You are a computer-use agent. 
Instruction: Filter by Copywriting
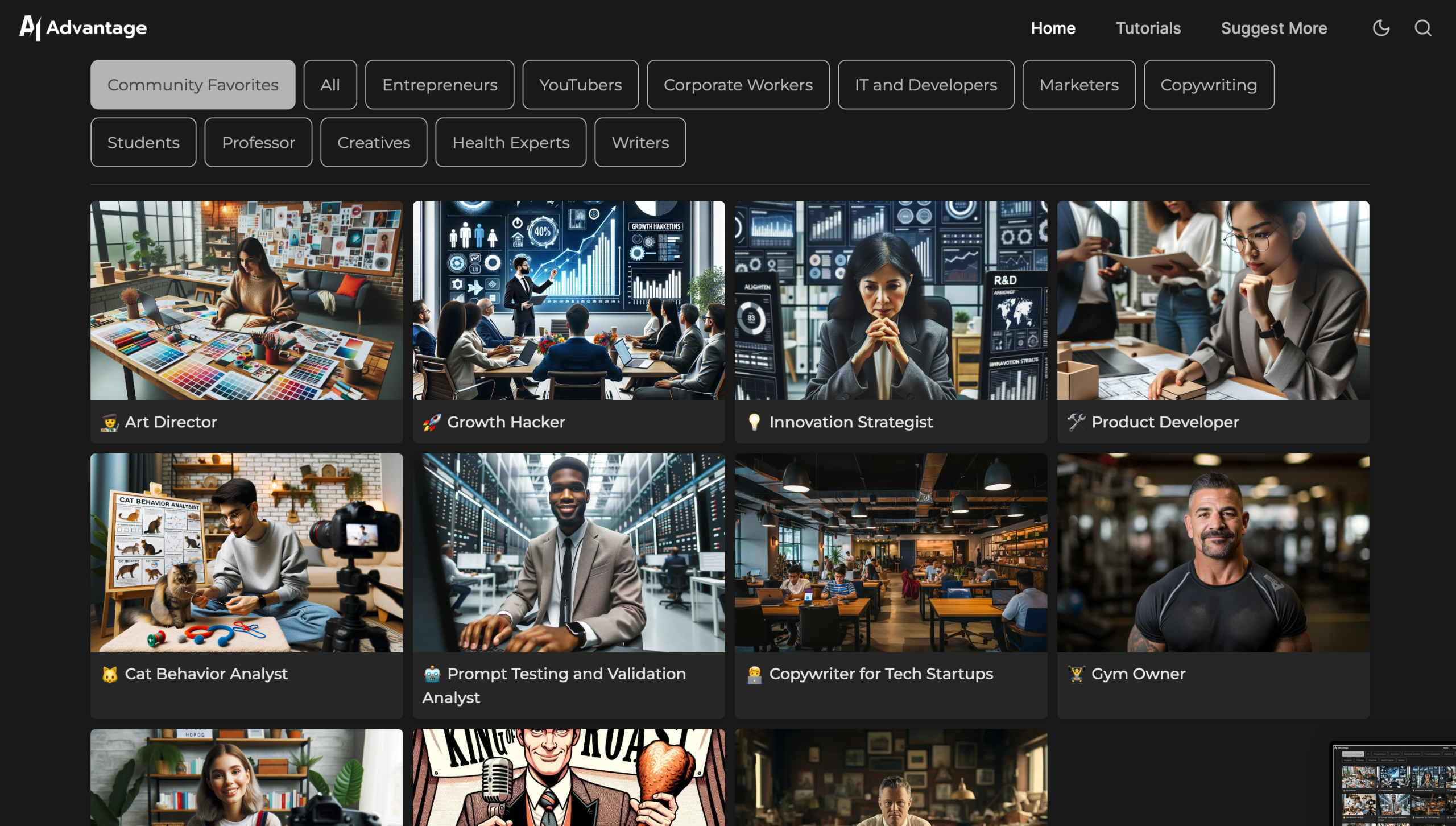click(x=1209, y=85)
